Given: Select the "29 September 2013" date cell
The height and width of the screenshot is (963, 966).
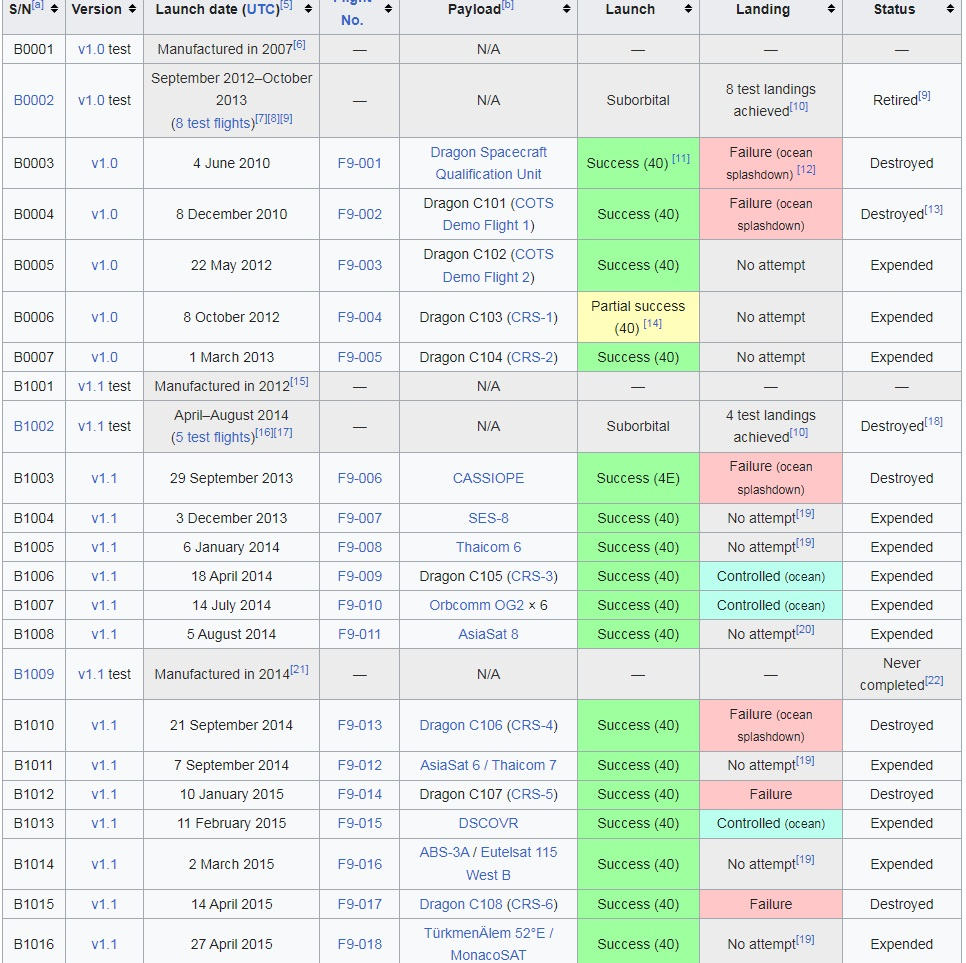Looking at the screenshot, I should (x=232, y=478).
